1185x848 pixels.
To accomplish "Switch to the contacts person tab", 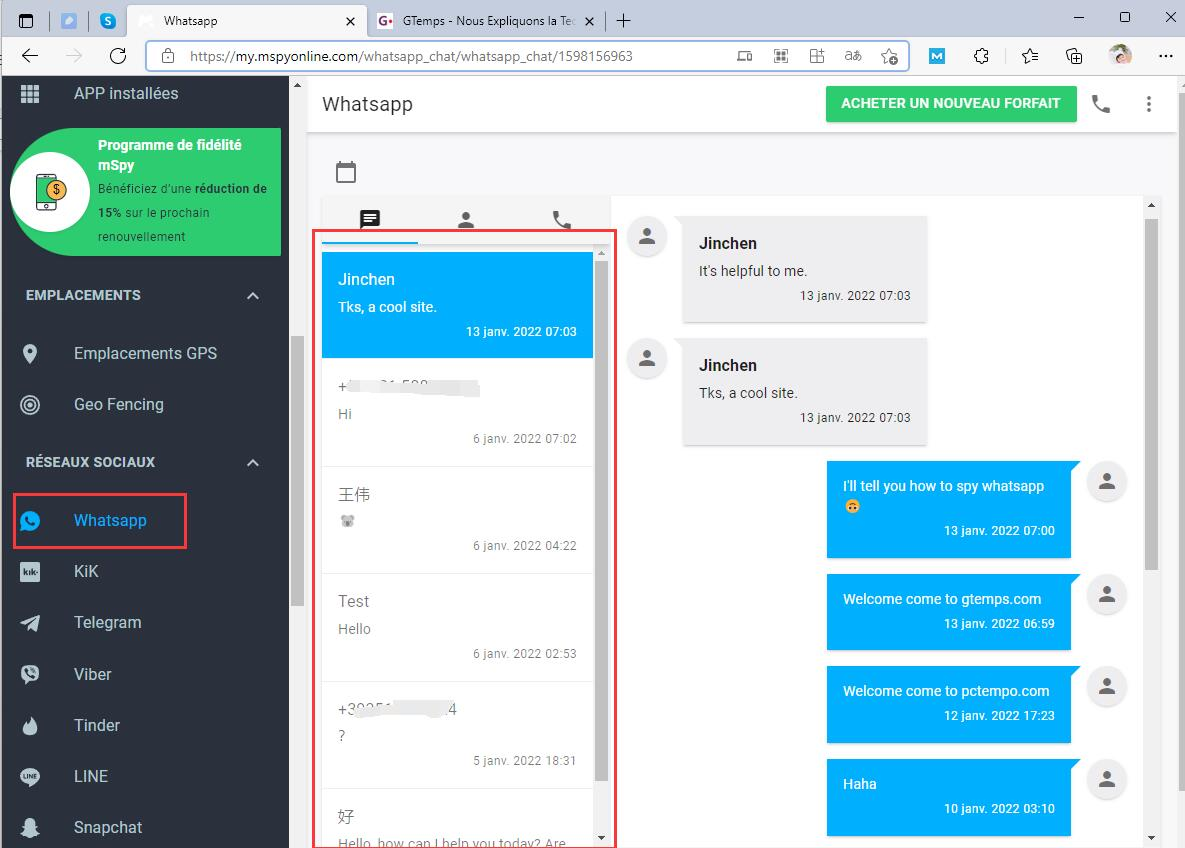I will (466, 220).
